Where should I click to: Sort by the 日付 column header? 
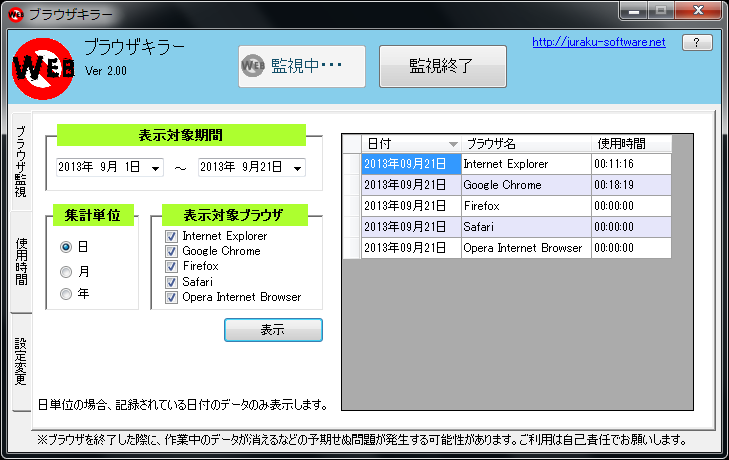coord(411,144)
